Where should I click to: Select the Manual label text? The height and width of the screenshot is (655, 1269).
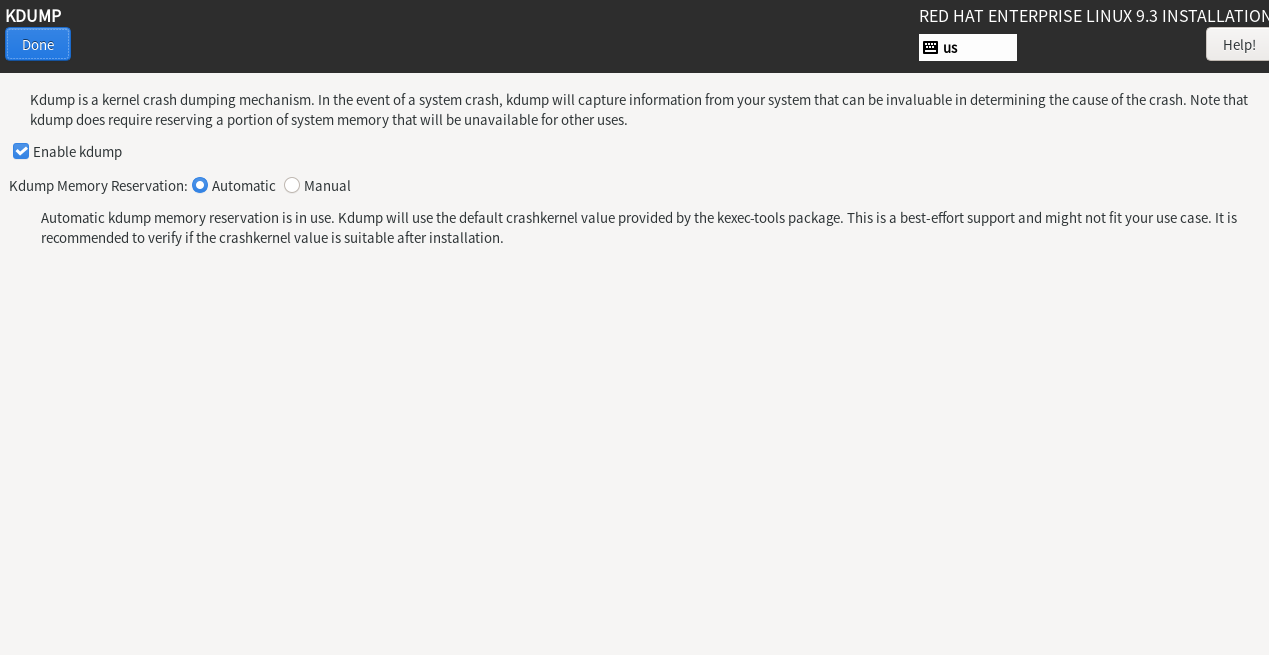click(x=327, y=186)
